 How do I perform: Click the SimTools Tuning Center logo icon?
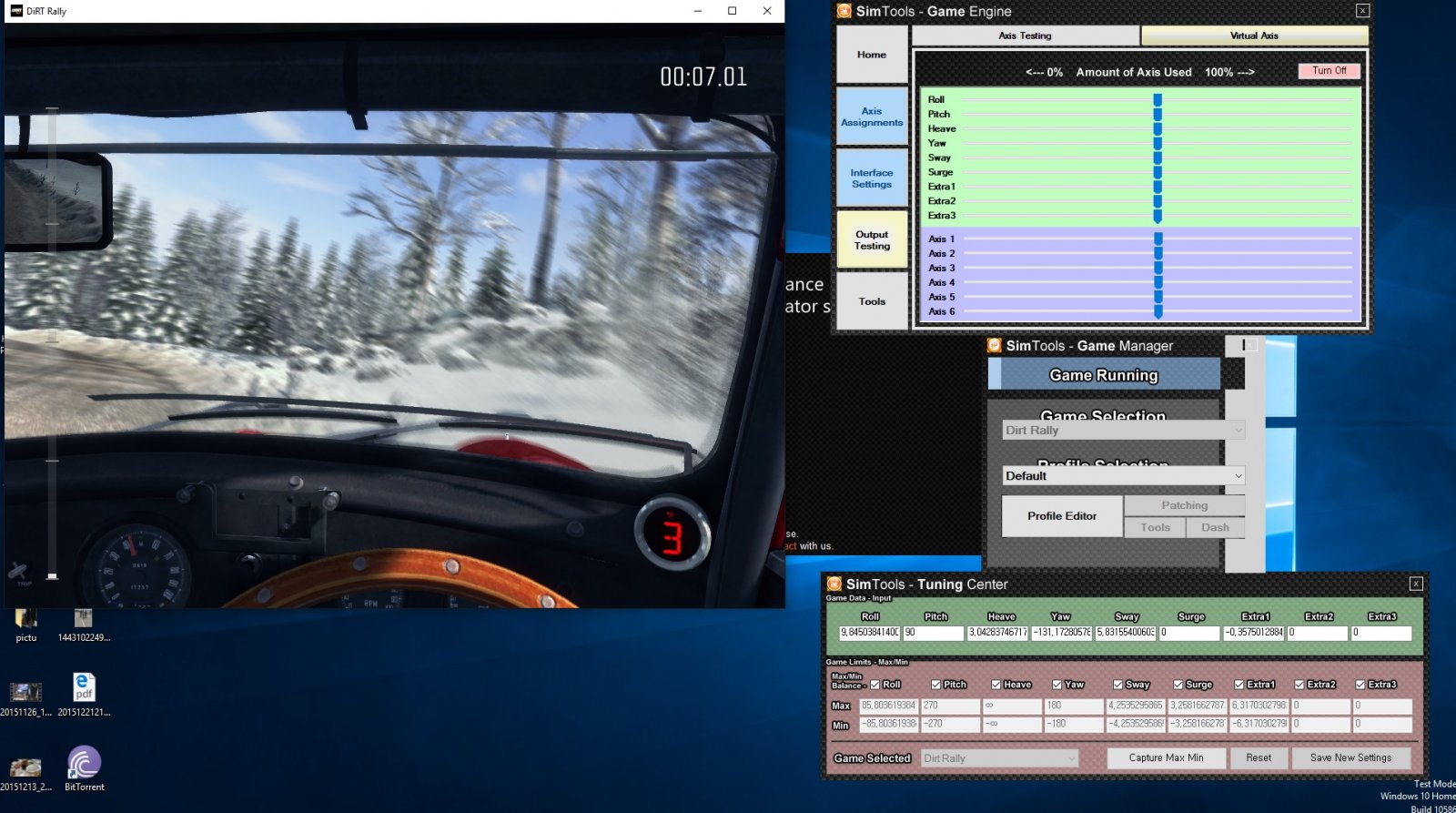coord(834,584)
